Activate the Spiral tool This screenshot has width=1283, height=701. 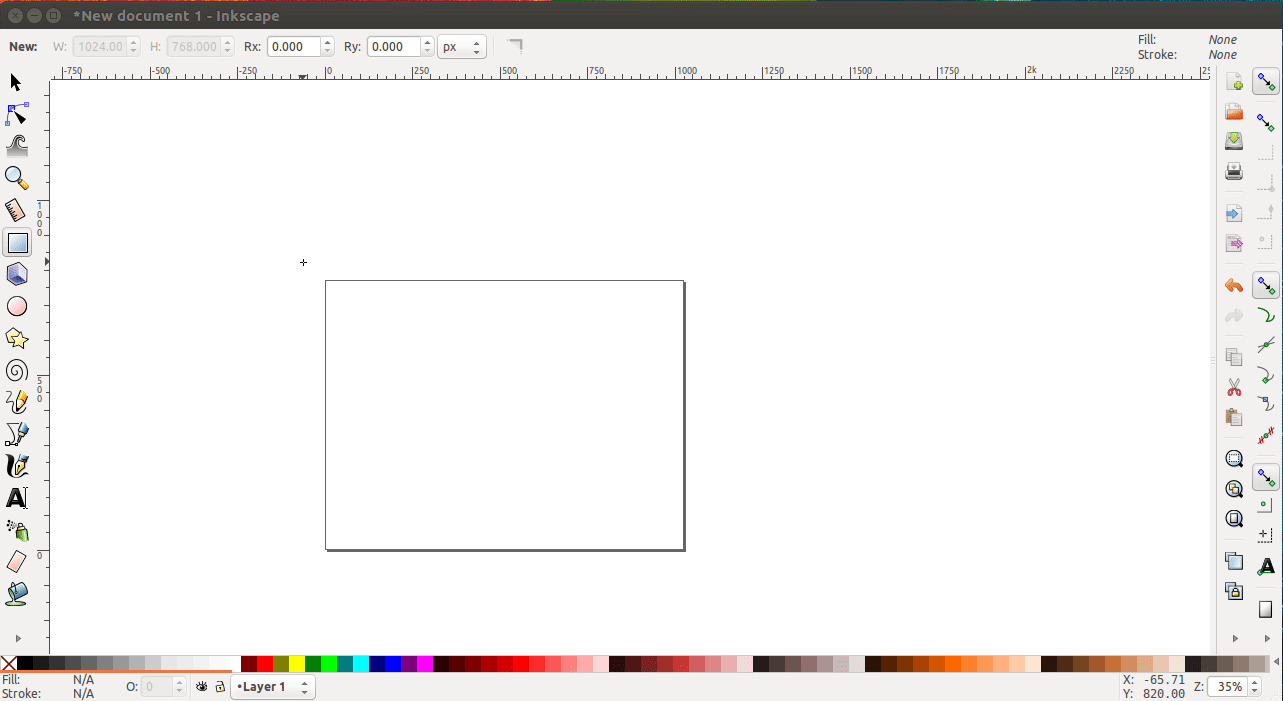tap(16, 370)
